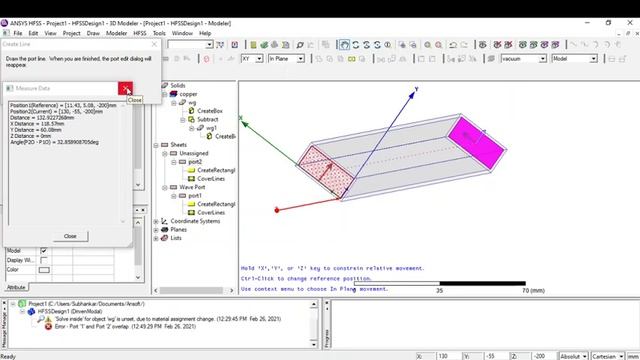Viewport: 640px width, 360px height.
Task: Click the Planes tree icon
Action: (164, 229)
